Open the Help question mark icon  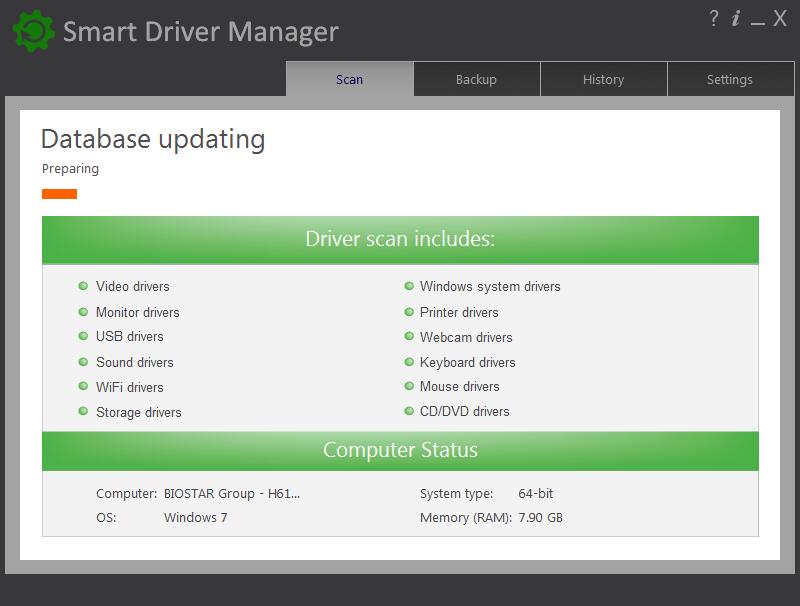pyautogui.click(x=713, y=17)
